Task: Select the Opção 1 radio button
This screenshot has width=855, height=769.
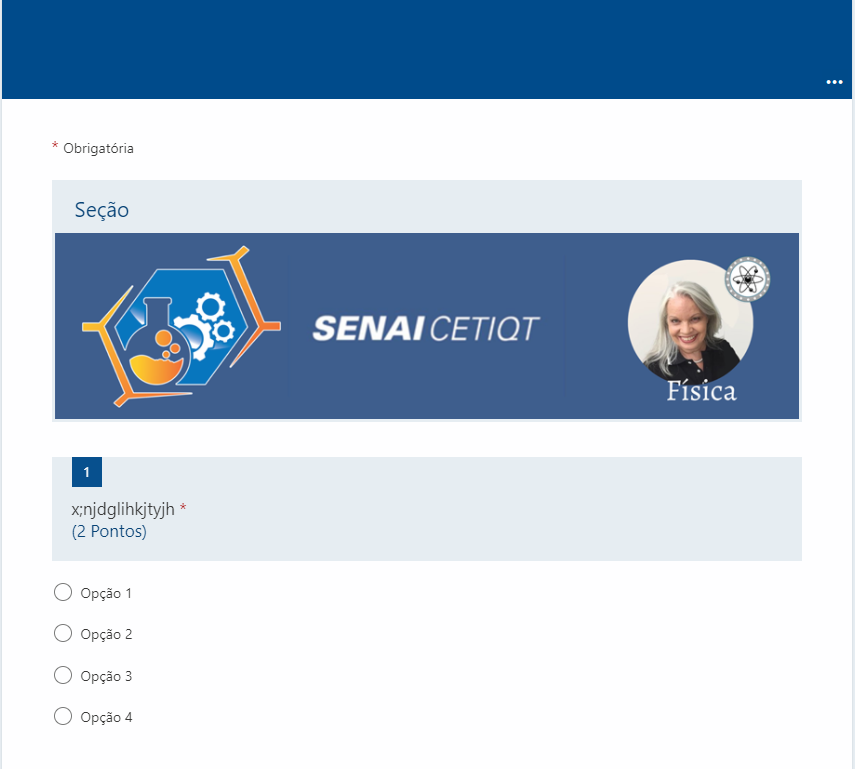Action: point(63,592)
